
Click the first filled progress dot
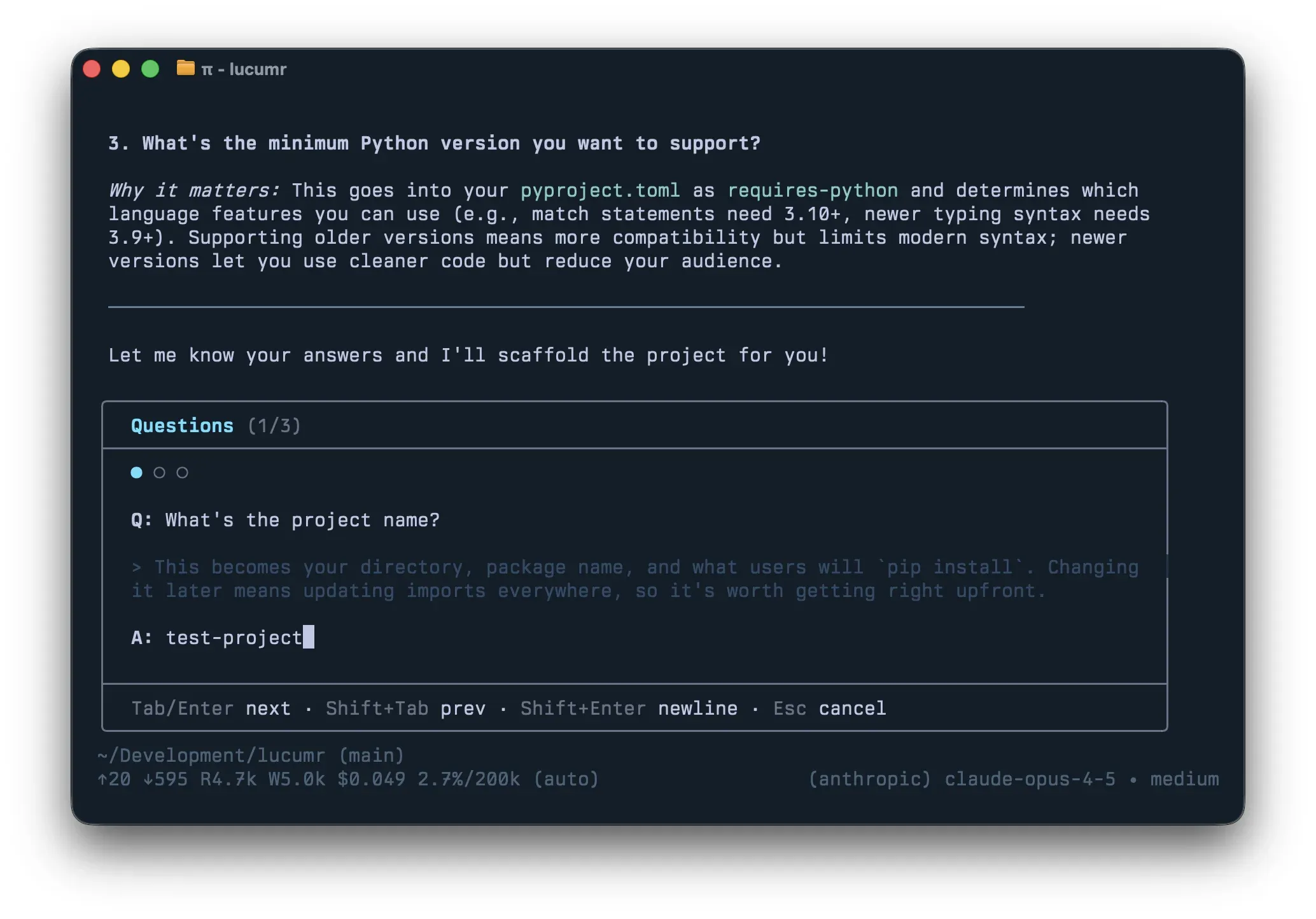click(x=136, y=472)
